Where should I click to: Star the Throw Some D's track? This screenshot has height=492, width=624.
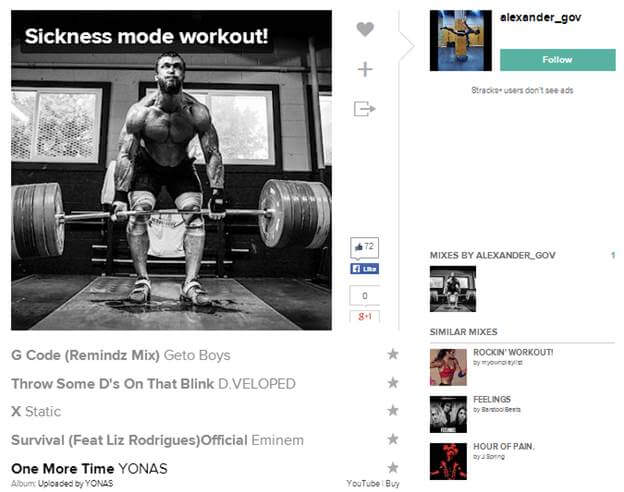[x=393, y=383]
